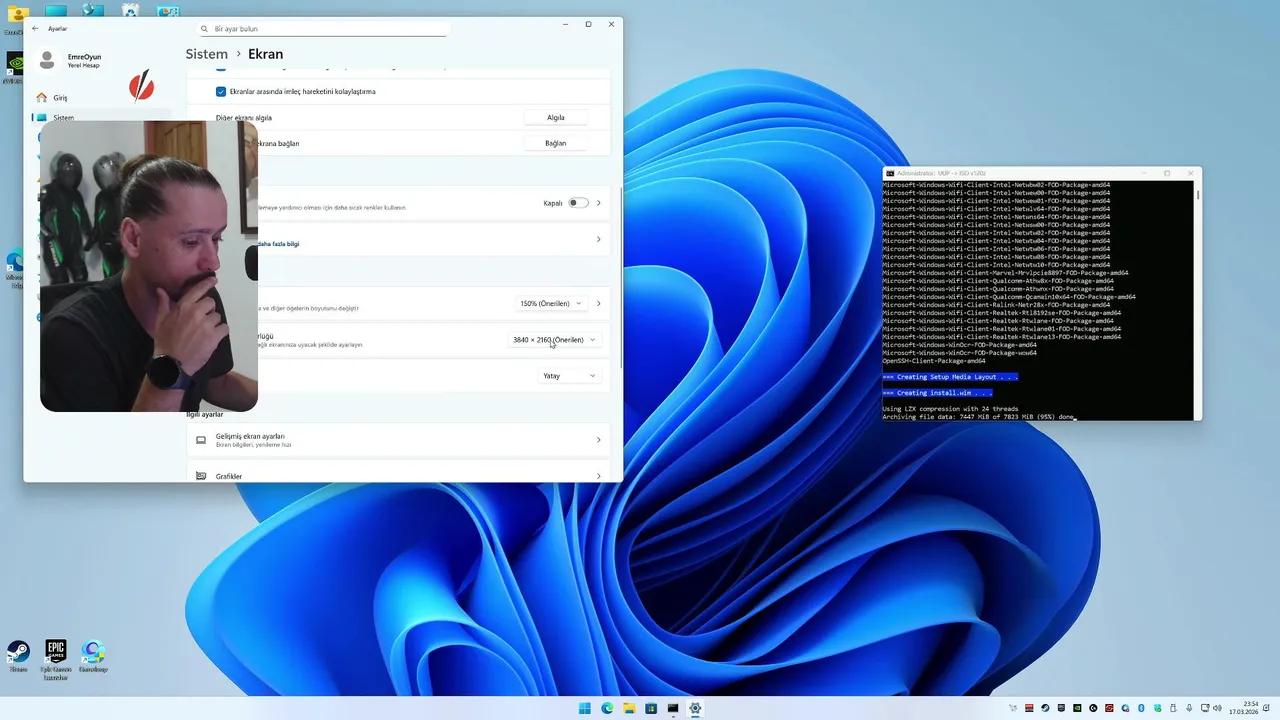Click the Algıla button
This screenshot has height=720, width=1280.
[555, 117]
